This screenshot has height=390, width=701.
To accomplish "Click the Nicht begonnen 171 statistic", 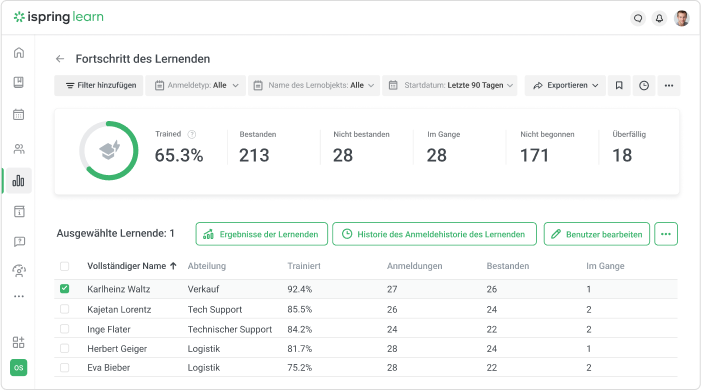I will click(x=547, y=148).
